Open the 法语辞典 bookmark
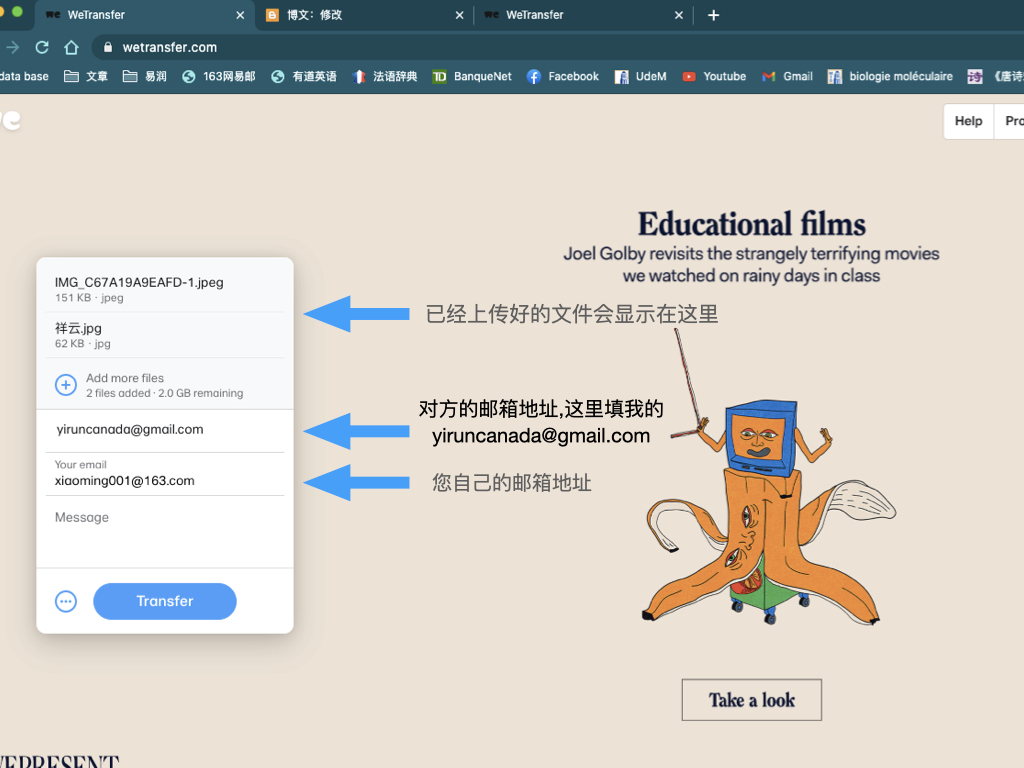 (x=385, y=76)
